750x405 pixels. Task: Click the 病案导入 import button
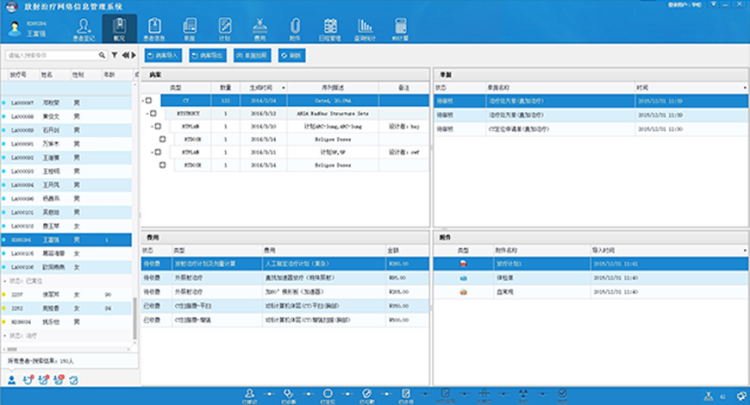164,56
